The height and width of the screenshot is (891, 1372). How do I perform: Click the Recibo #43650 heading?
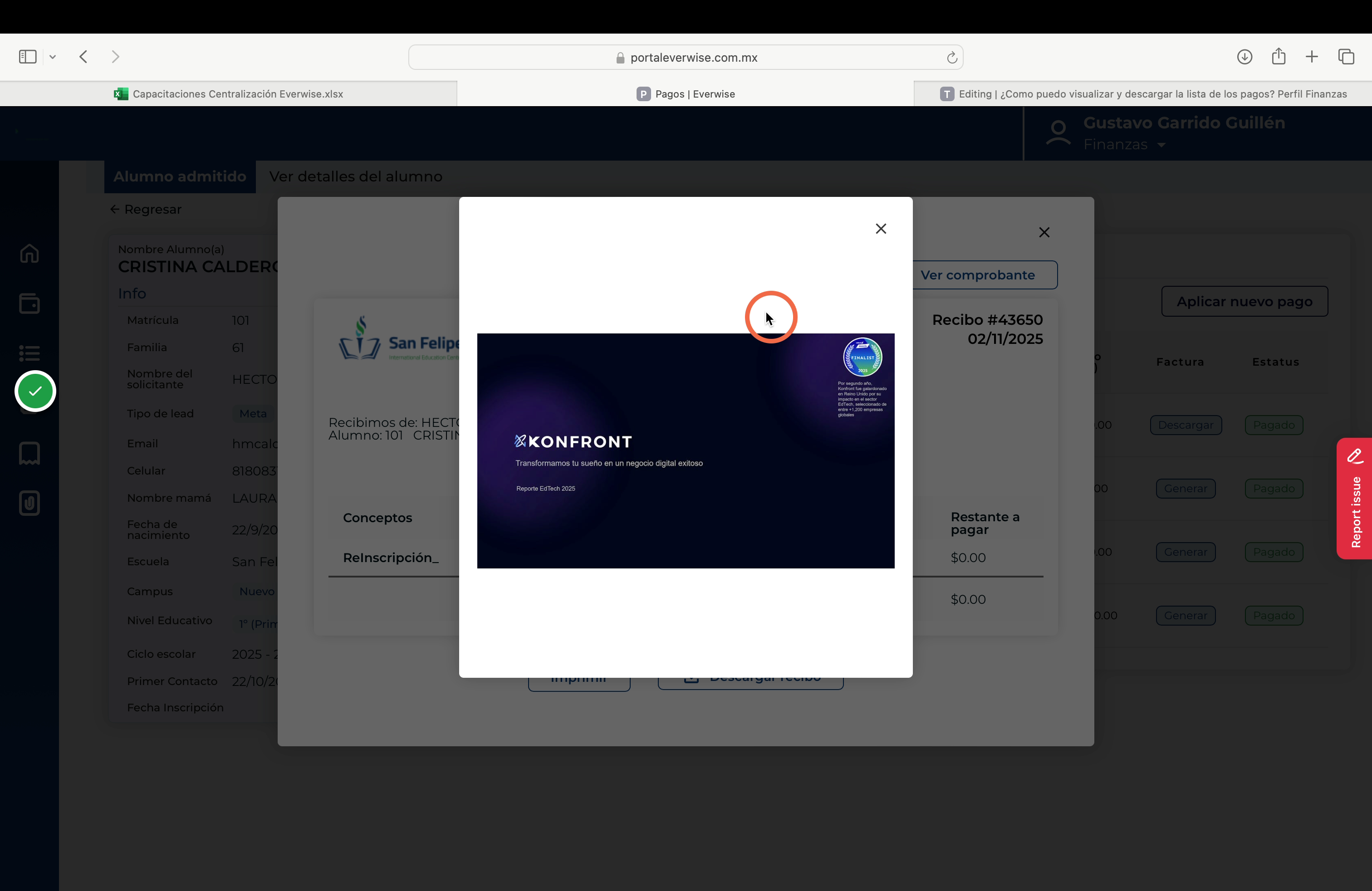[x=987, y=320]
